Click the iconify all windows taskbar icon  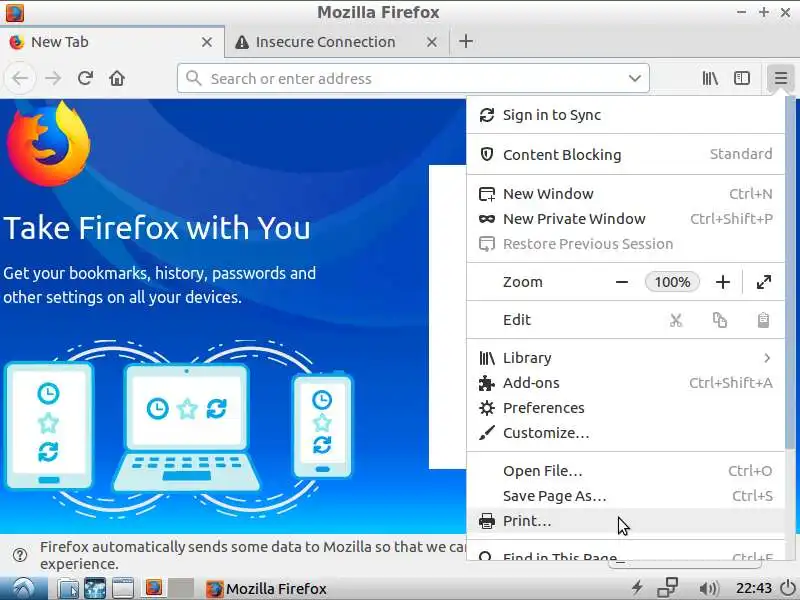(x=122, y=588)
